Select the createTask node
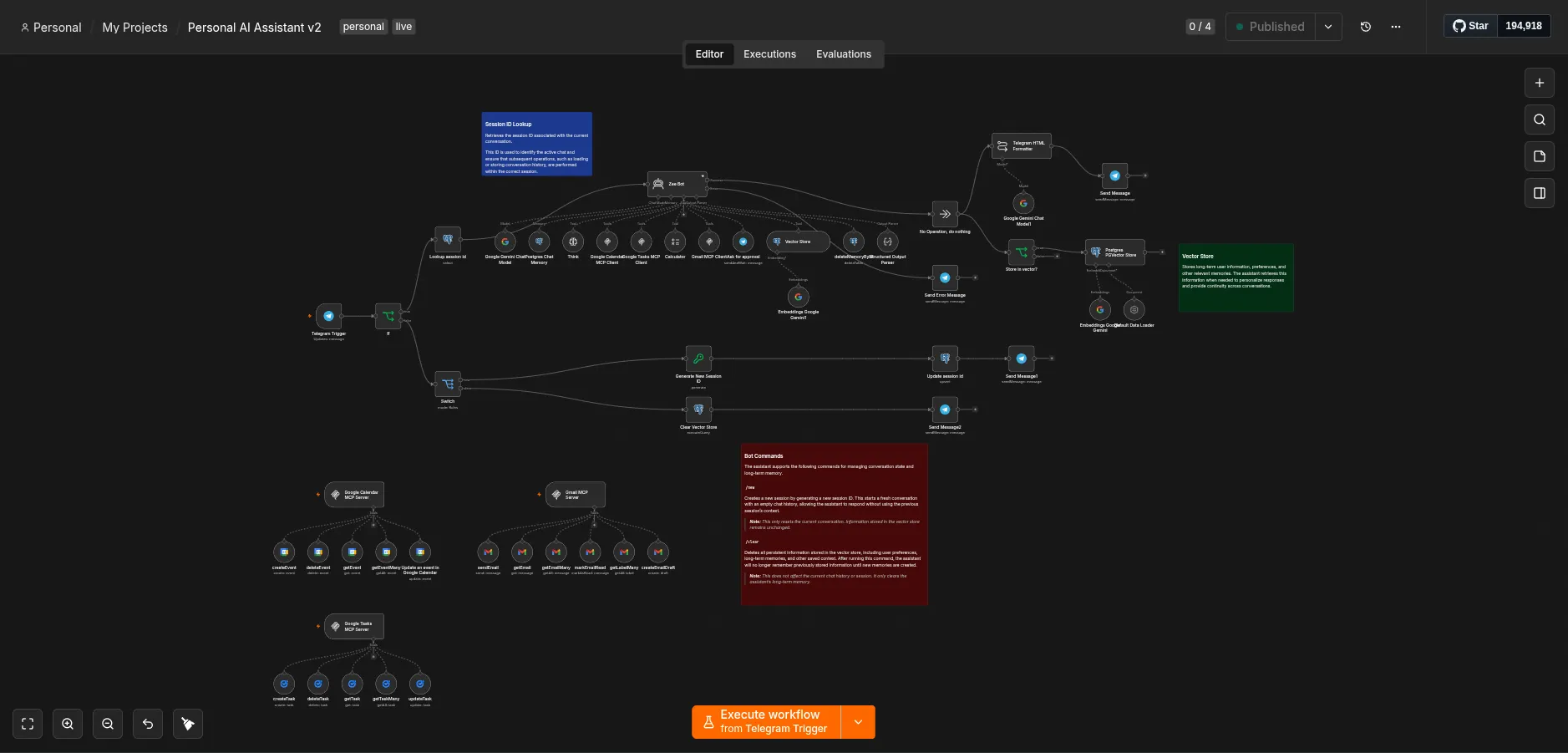1568x753 pixels. [284, 684]
